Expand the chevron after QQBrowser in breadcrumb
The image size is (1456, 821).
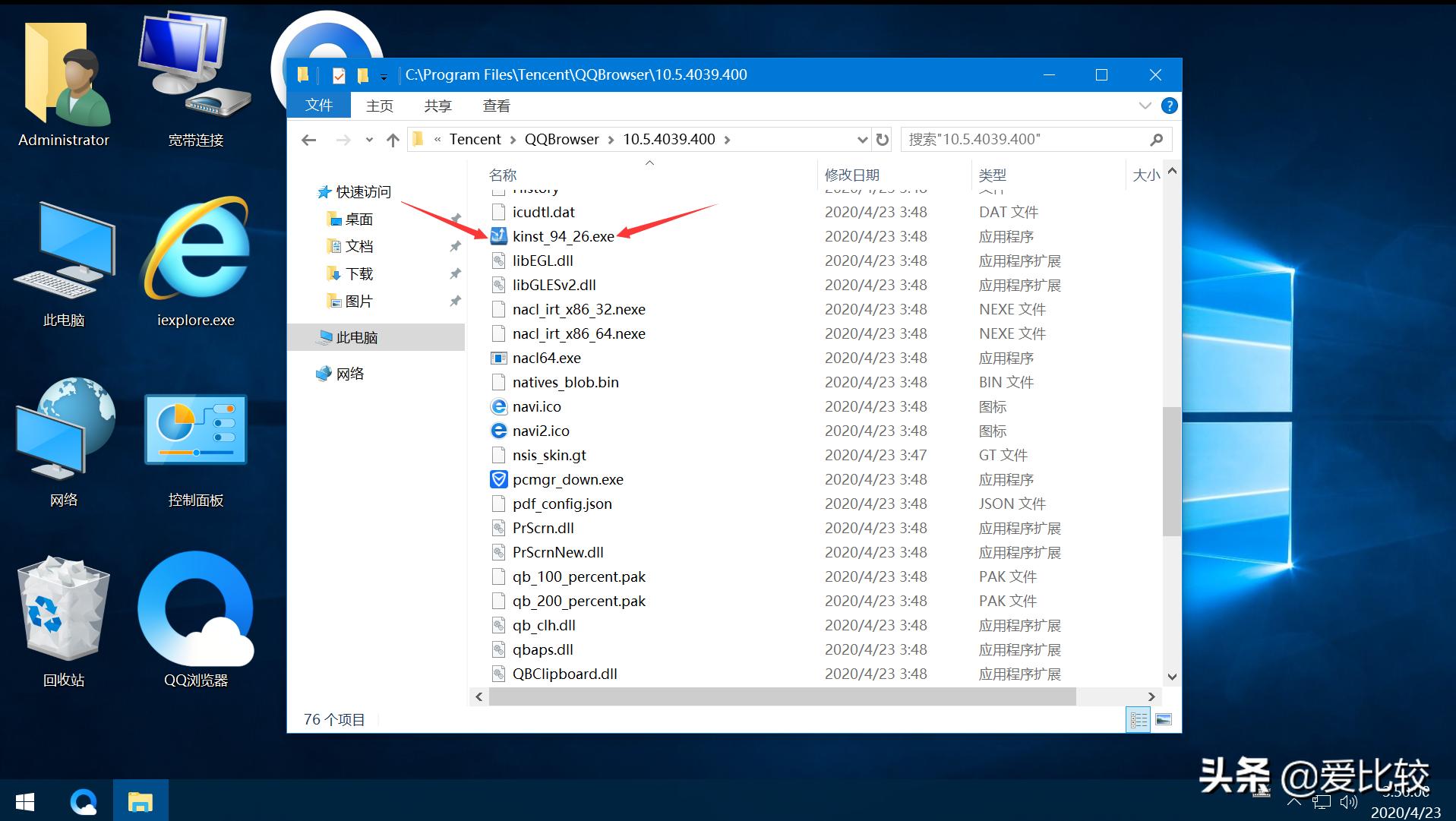click(x=611, y=140)
